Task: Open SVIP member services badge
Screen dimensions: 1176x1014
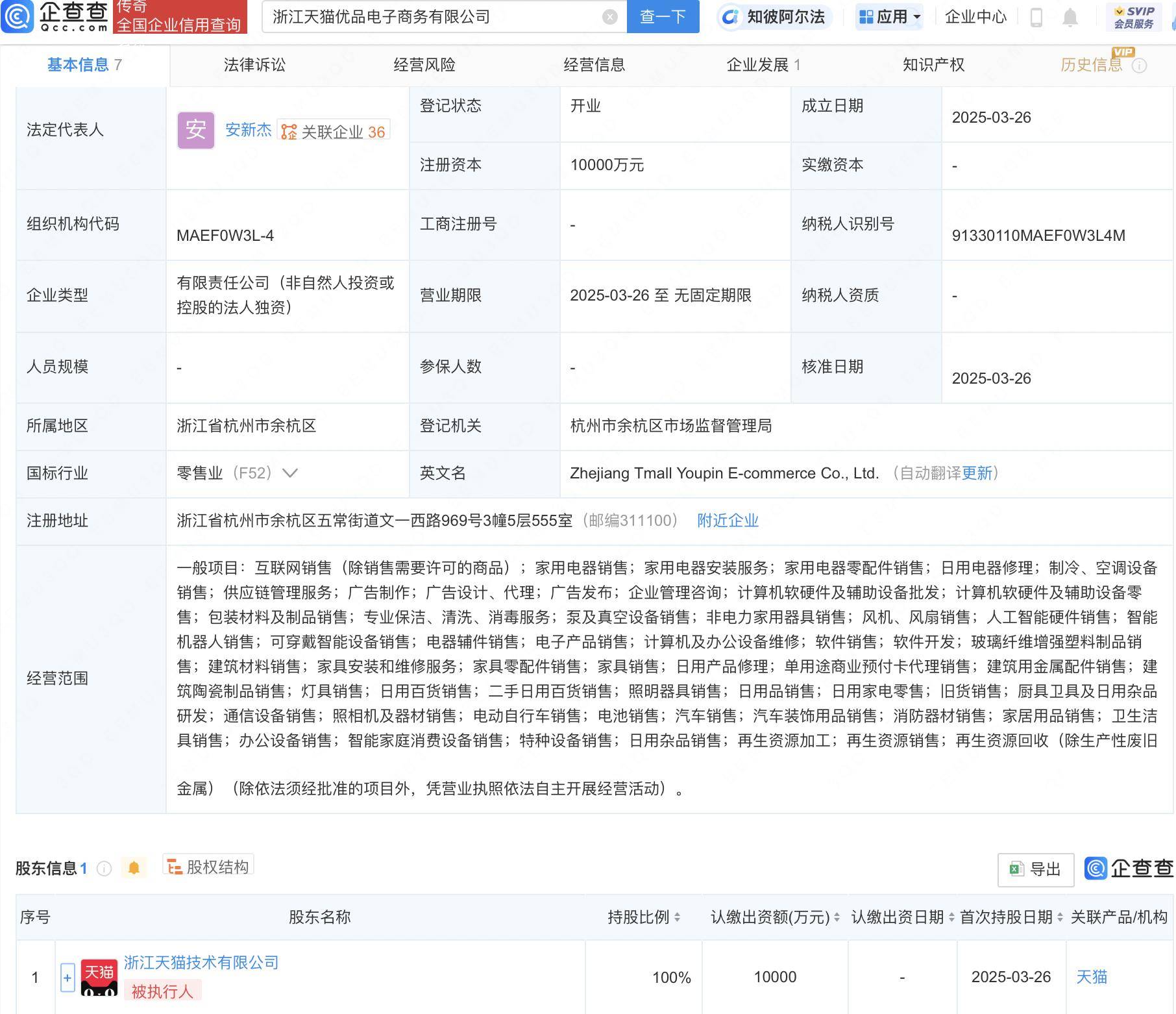Action: point(1133,17)
